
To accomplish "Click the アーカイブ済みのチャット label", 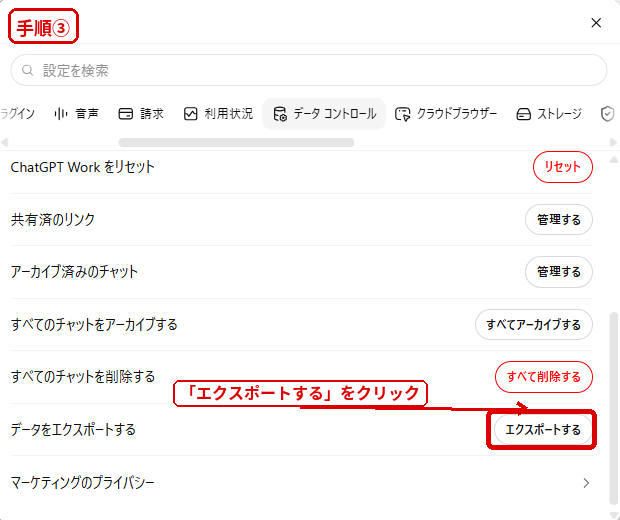I will coord(74,272).
